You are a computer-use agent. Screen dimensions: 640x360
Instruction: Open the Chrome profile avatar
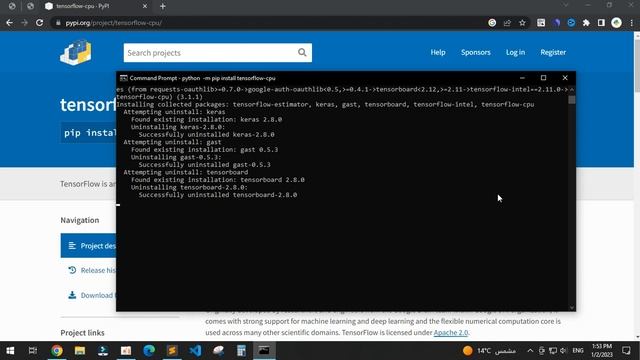tap(616, 23)
